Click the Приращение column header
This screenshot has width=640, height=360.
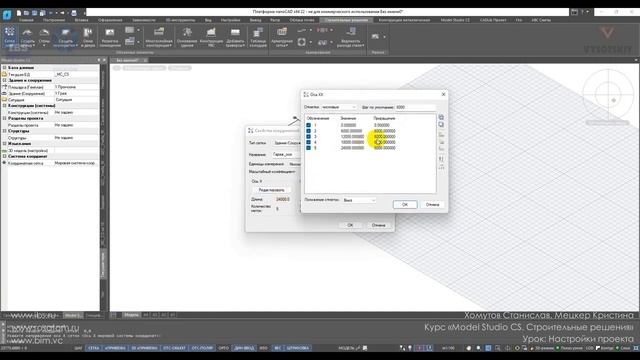[x=384, y=118]
